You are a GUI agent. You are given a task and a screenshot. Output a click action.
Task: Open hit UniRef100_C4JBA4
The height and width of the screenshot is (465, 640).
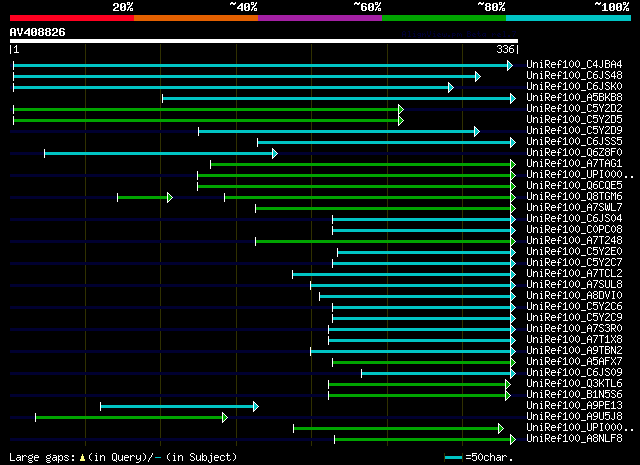coord(574,64)
